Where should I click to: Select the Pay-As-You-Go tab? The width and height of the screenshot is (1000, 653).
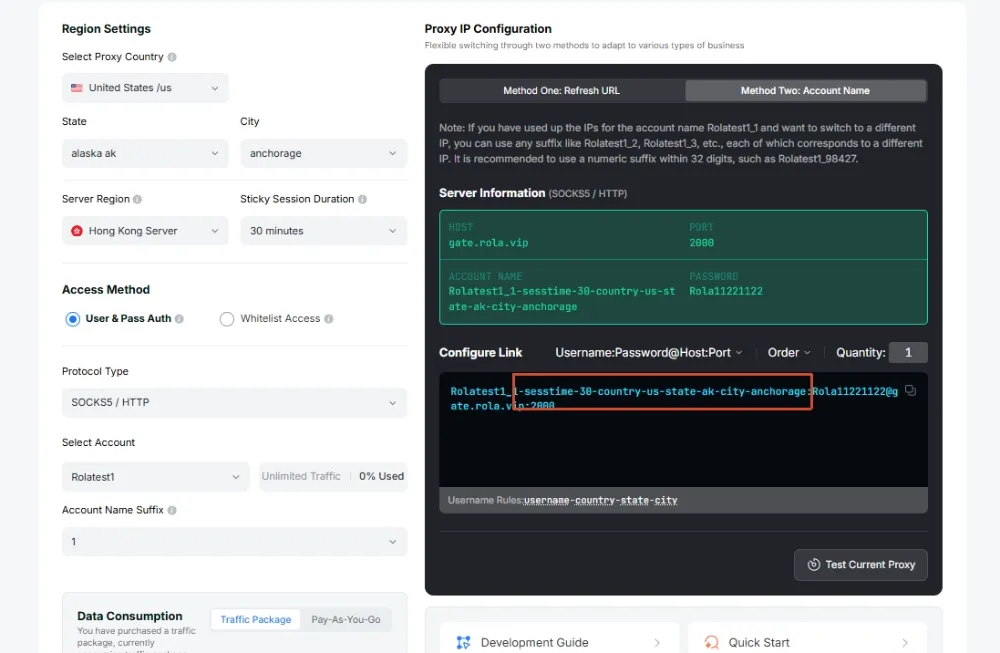click(346, 619)
